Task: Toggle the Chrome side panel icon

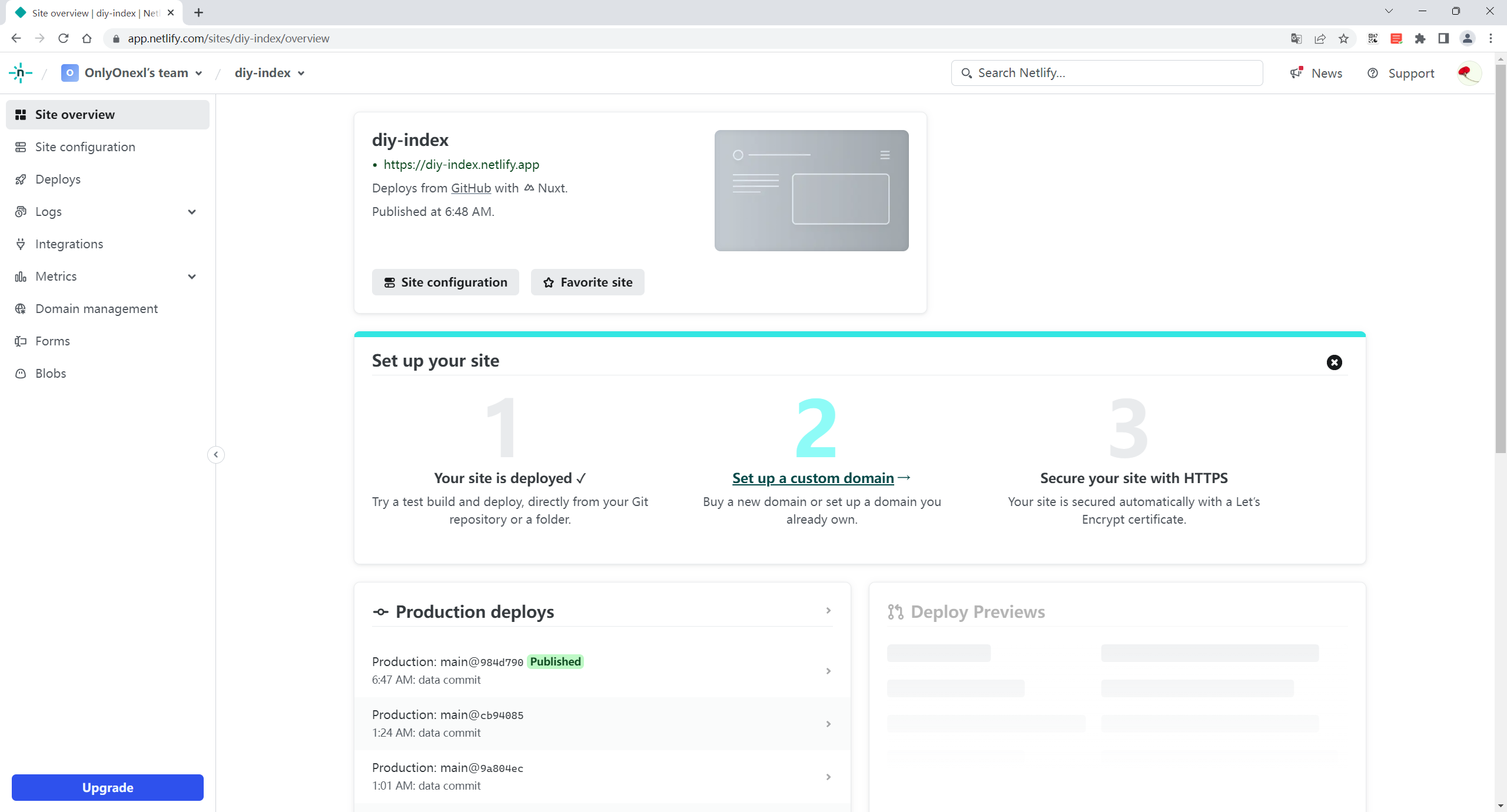Action: point(1443,39)
